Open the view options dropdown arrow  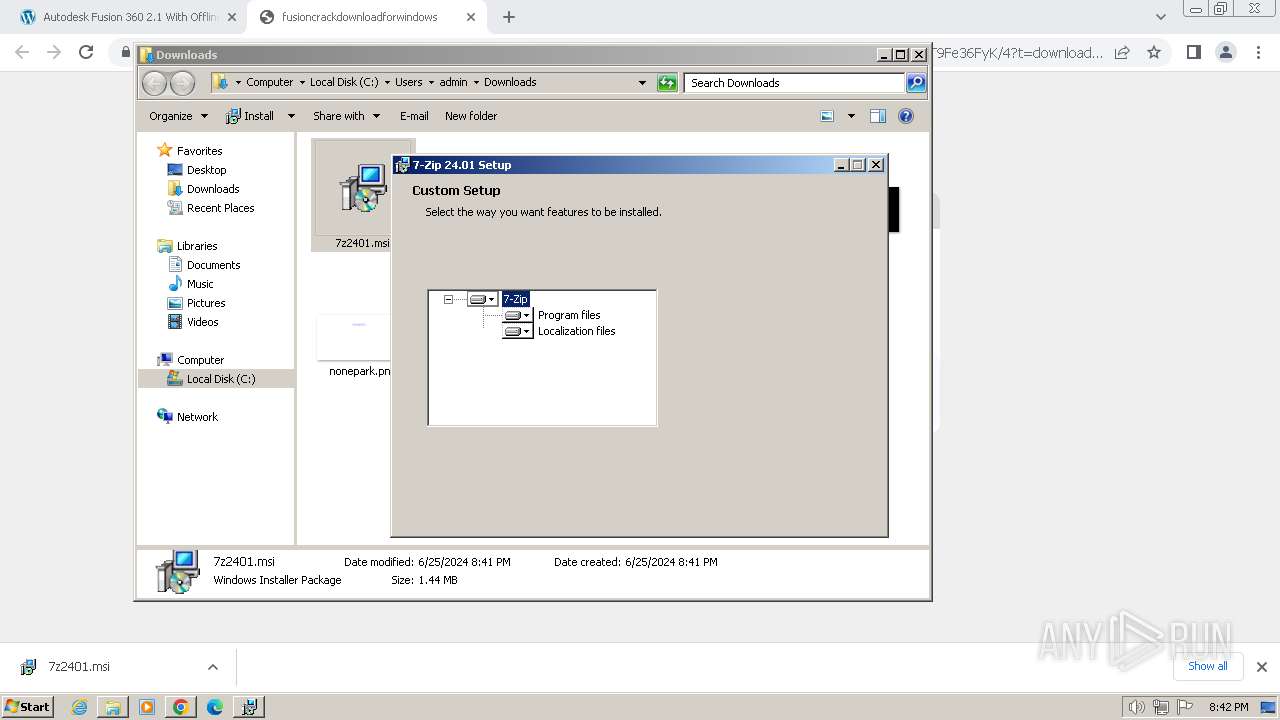pyautogui.click(x=851, y=116)
